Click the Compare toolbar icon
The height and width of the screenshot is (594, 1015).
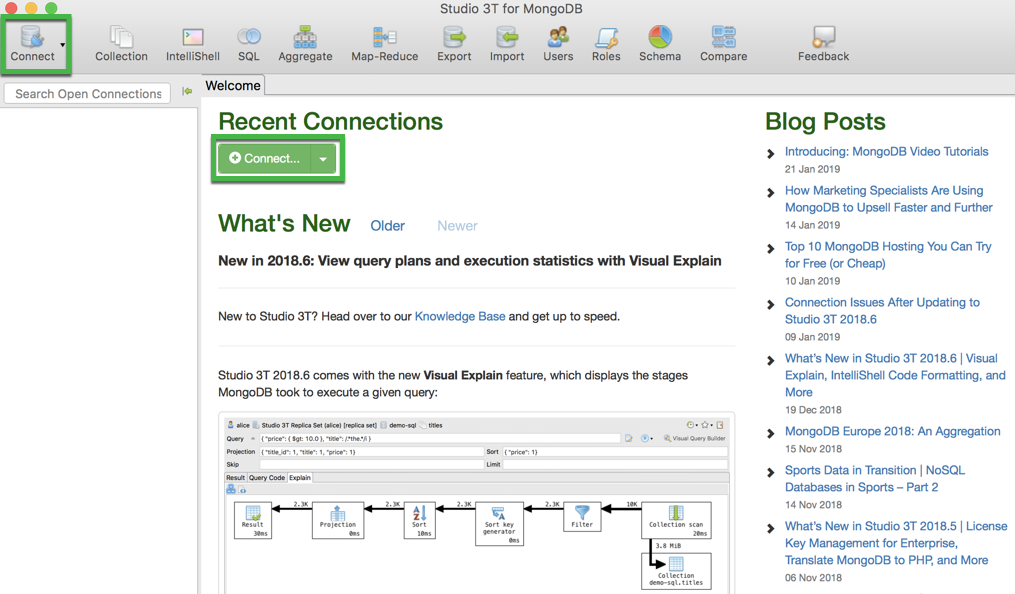[x=723, y=43]
